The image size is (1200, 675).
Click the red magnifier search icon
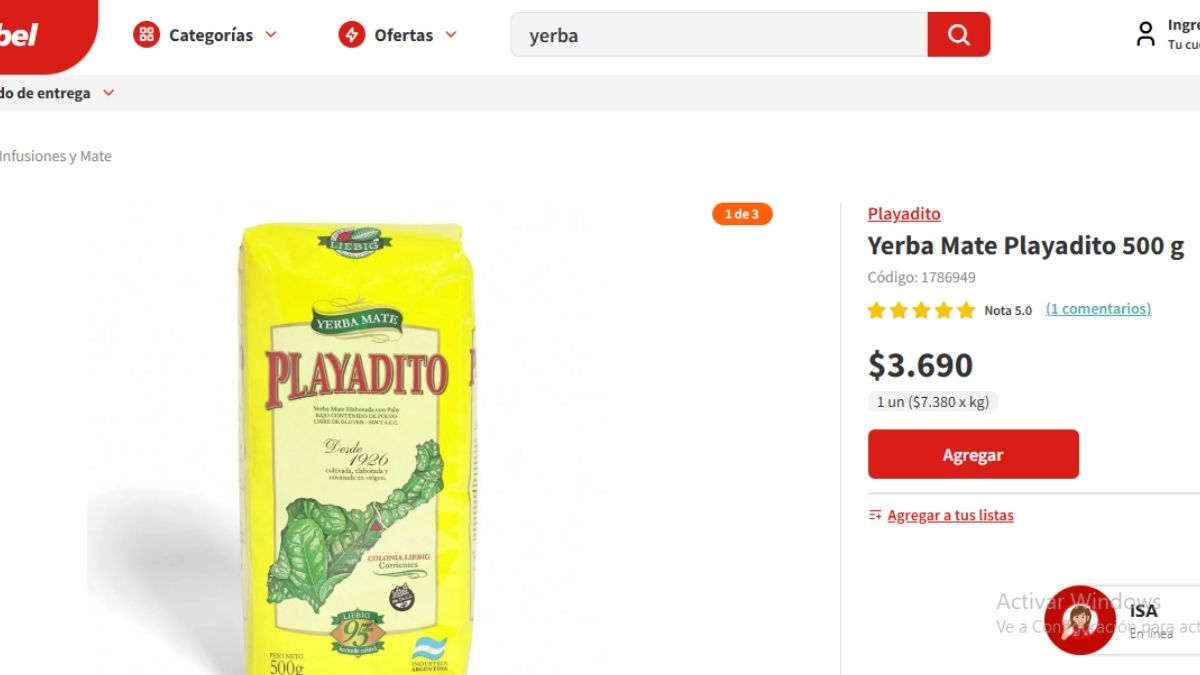958,33
